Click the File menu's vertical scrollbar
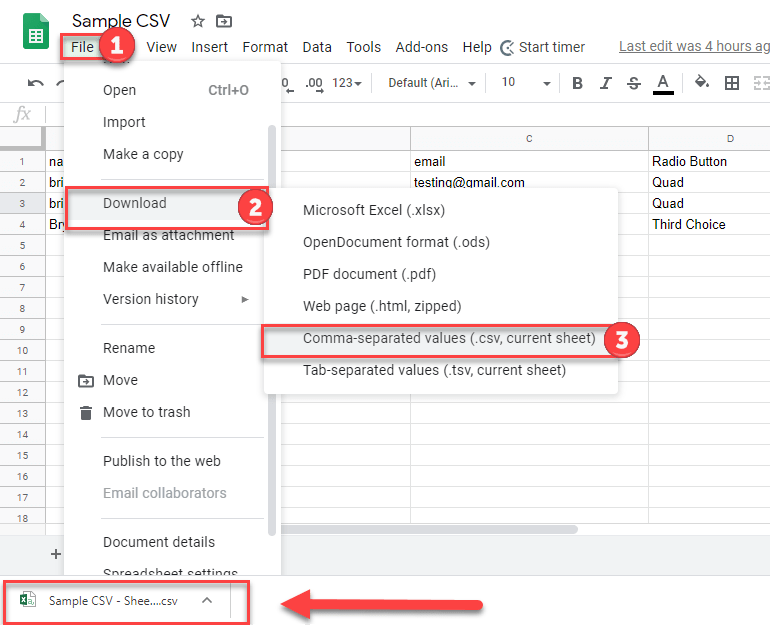Image resolution: width=770 pixels, height=625 pixels. (272, 330)
